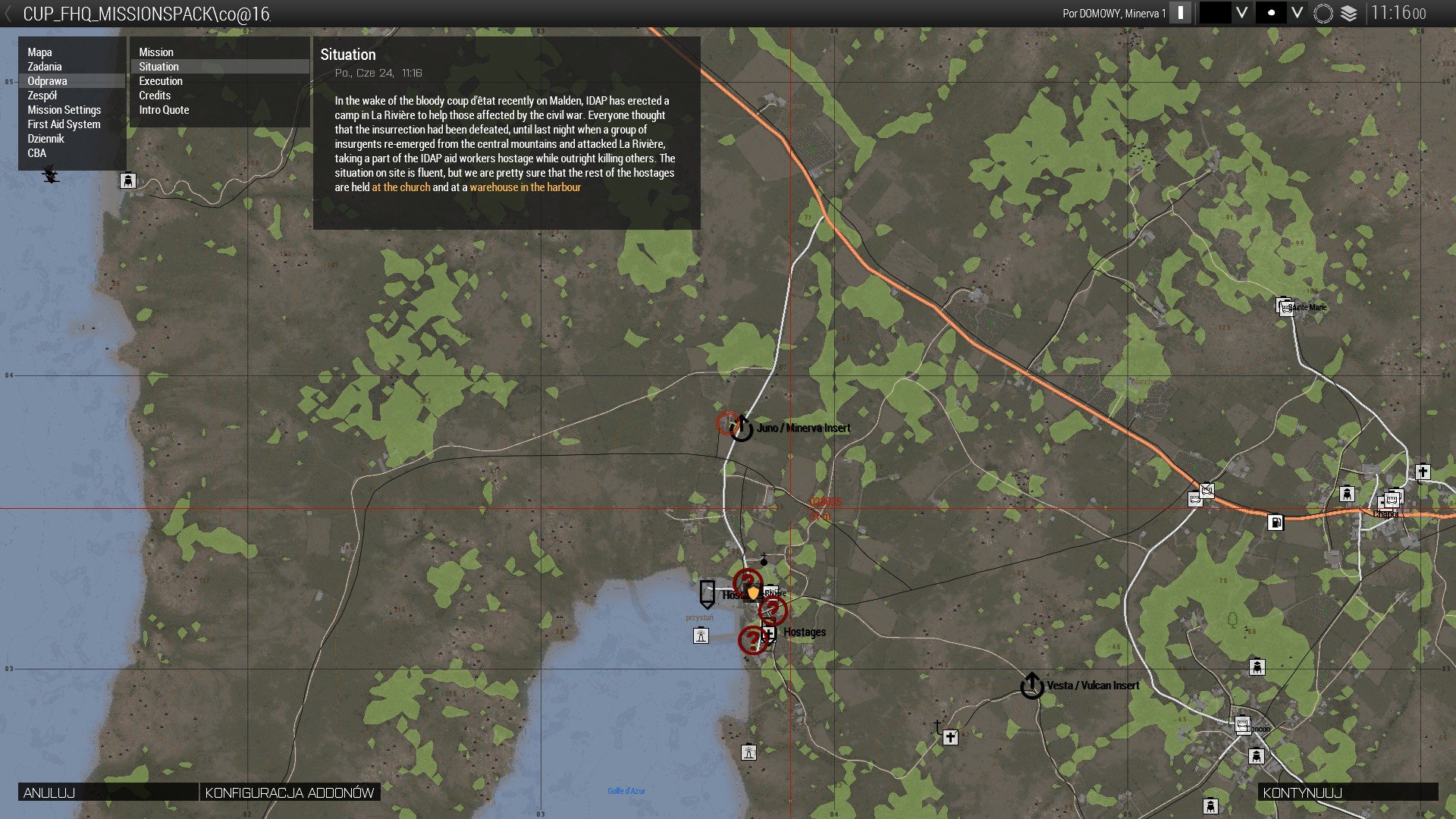Toggle the circular textures icon in top bar

pyautogui.click(x=1323, y=13)
